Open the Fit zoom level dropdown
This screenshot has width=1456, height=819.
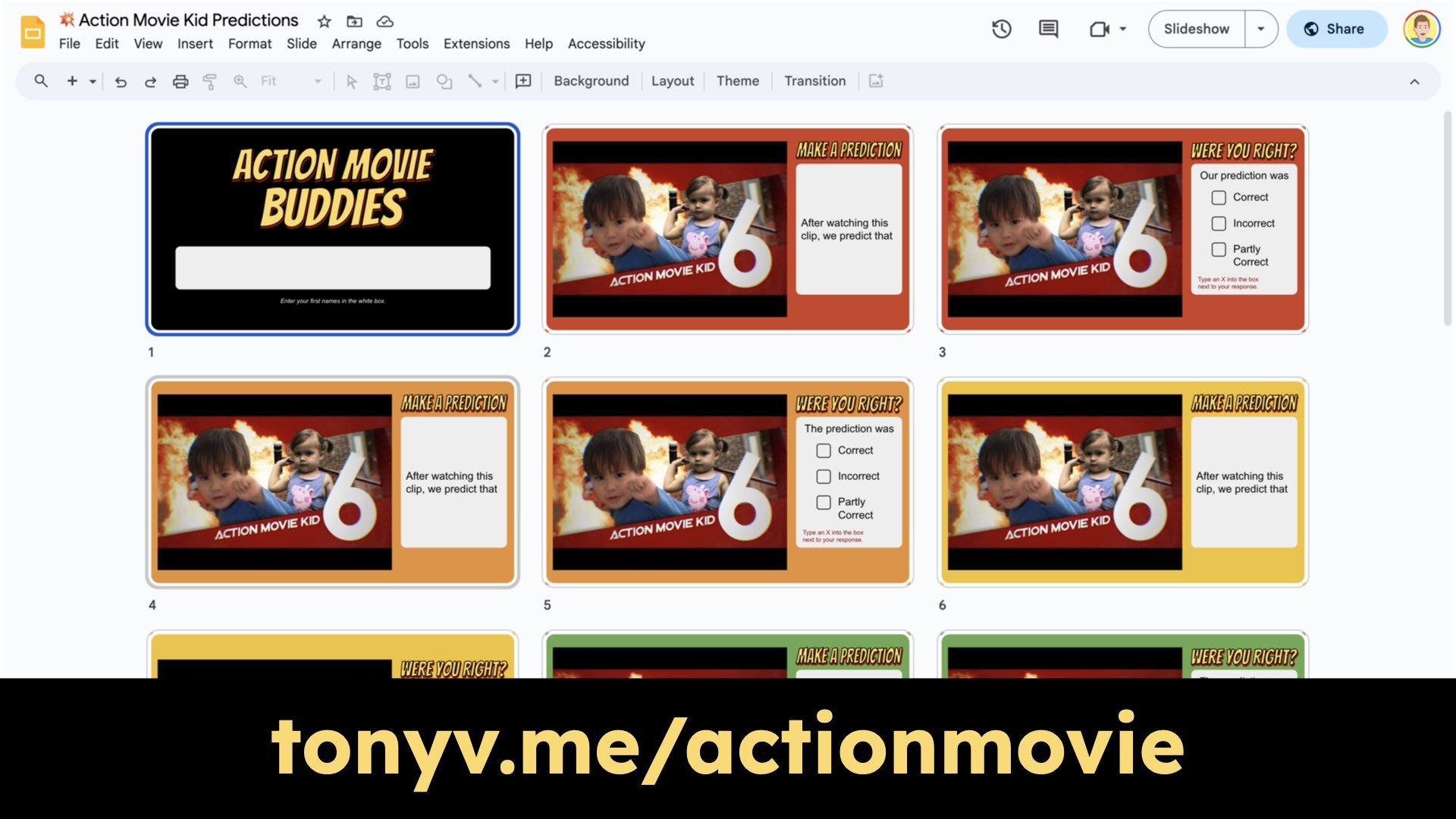(x=291, y=81)
